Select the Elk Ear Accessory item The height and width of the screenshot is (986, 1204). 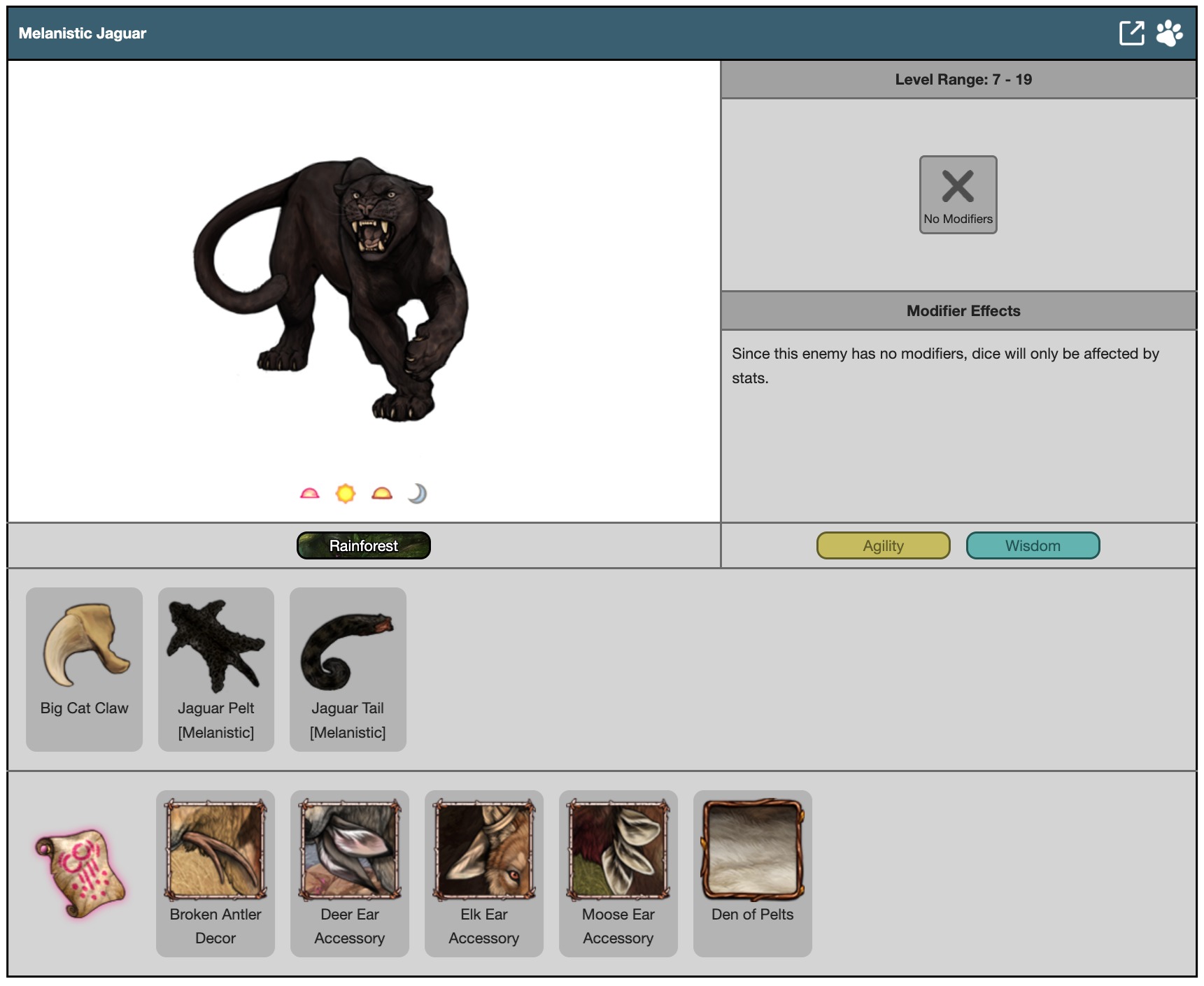pos(484,873)
